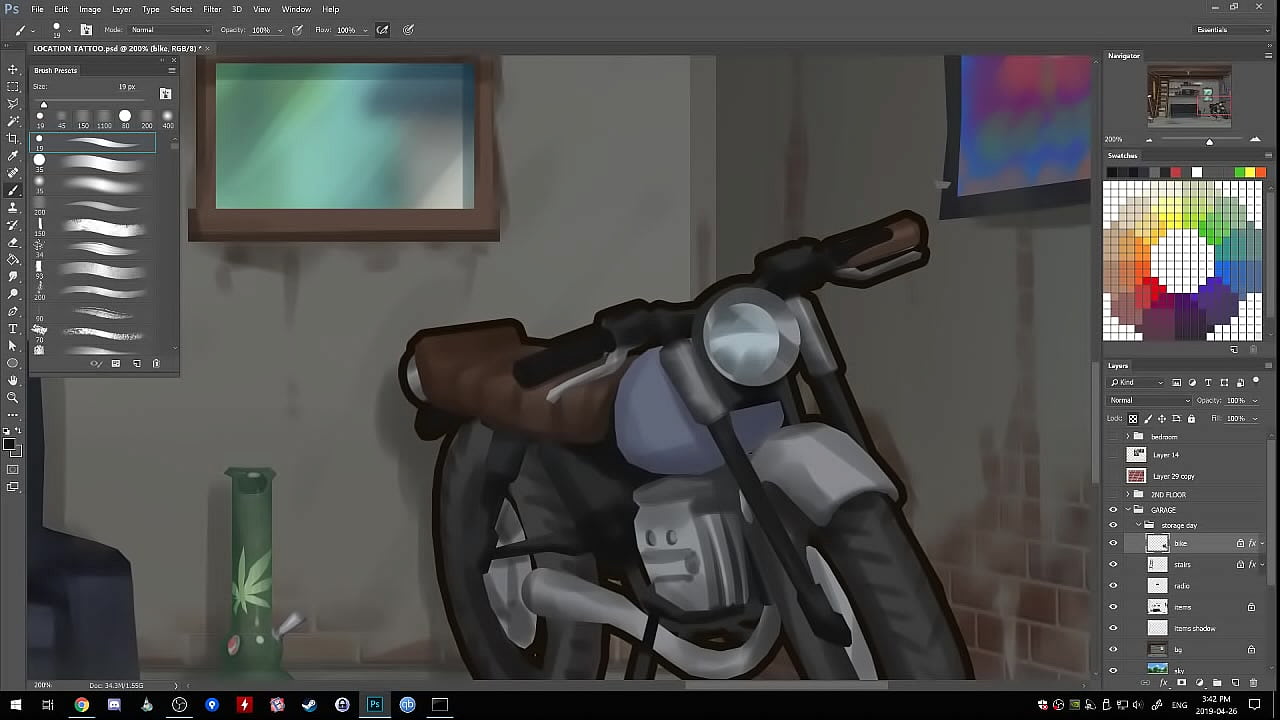The width and height of the screenshot is (1280, 720).
Task: Expand the bedroom layer group
Action: pos(1128,437)
